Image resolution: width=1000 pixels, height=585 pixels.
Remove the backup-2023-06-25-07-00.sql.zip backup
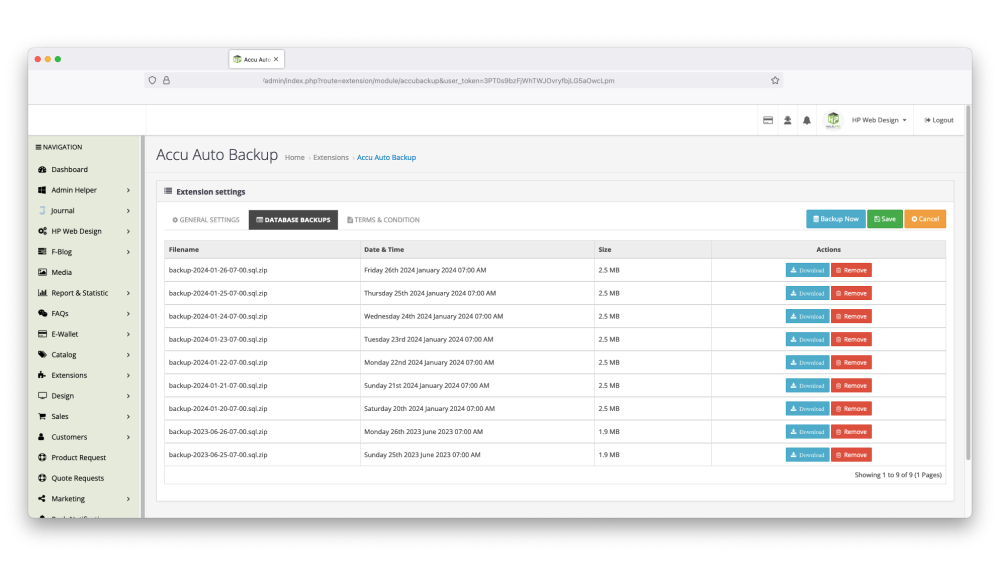pyautogui.click(x=851, y=455)
